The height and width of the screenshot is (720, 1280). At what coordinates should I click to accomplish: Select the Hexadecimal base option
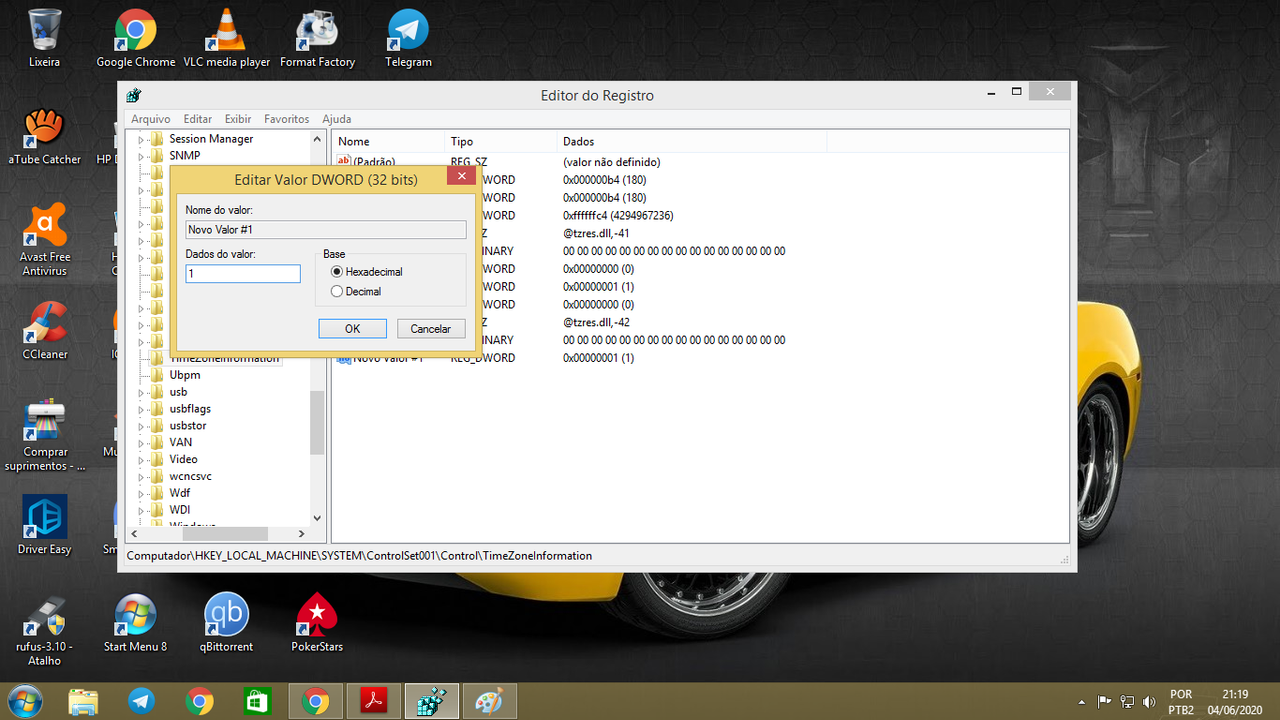tap(367, 272)
